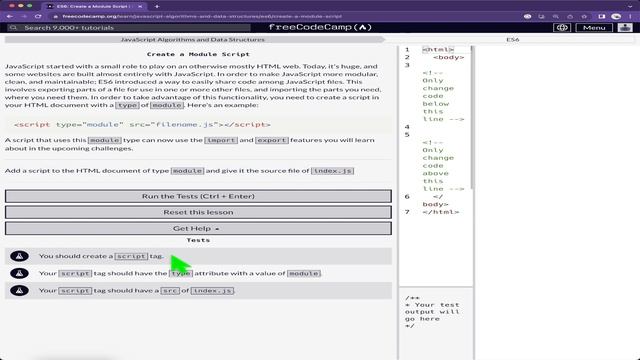Click the example script type="module" code block
The width and height of the screenshot is (640, 360).
[198, 124]
